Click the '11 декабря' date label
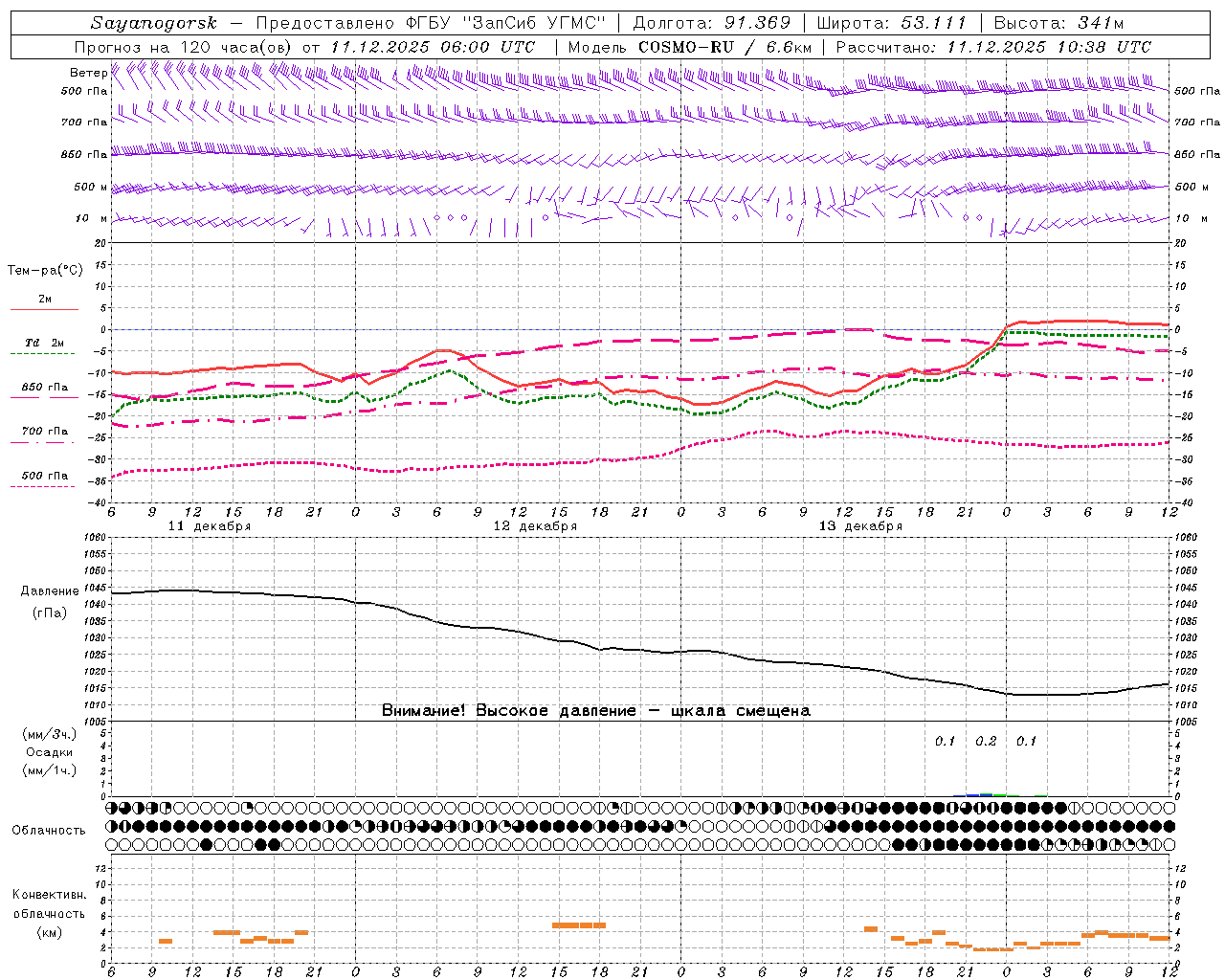 click(210, 526)
